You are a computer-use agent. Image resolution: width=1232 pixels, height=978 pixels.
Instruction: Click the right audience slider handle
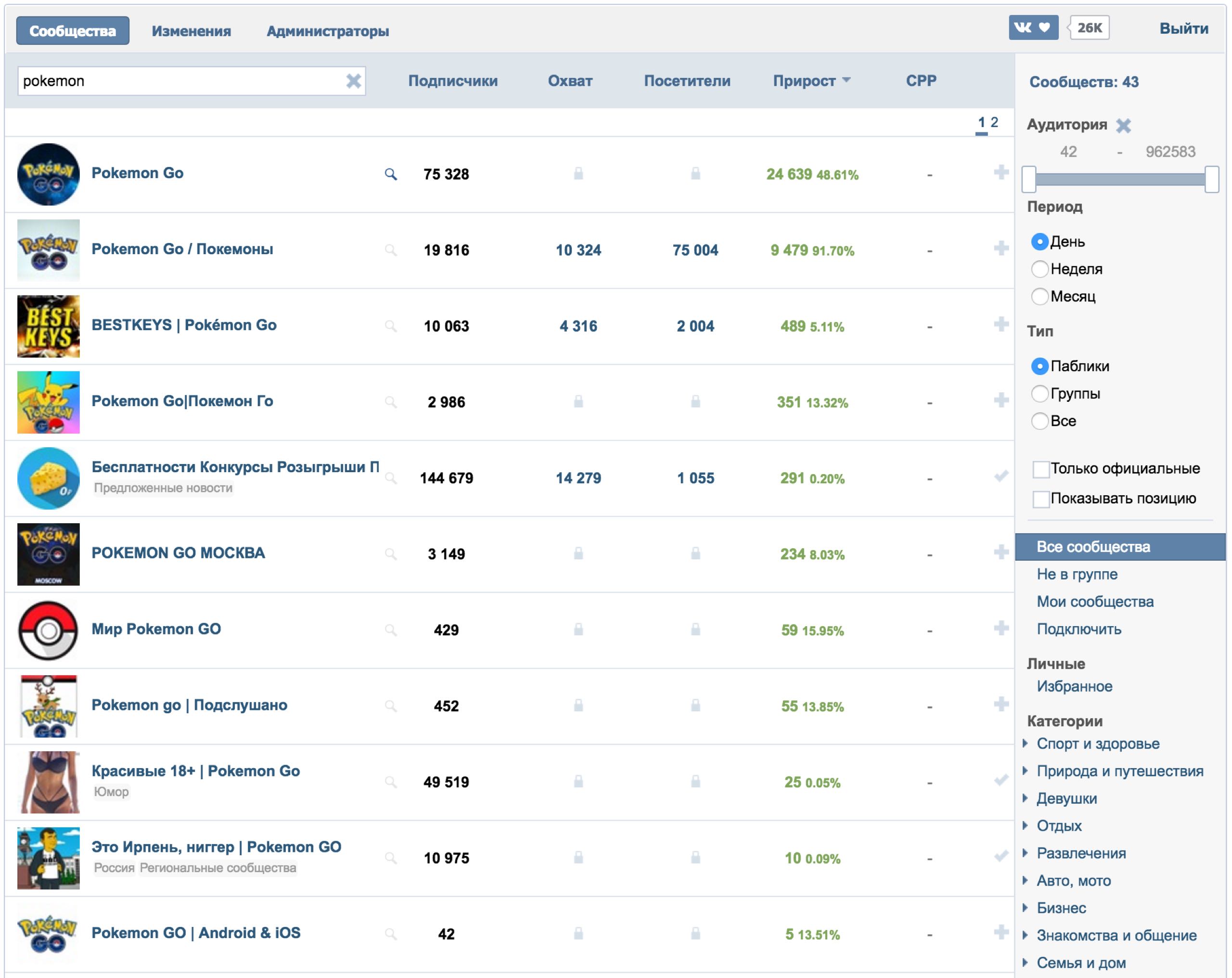click(1211, 179)
